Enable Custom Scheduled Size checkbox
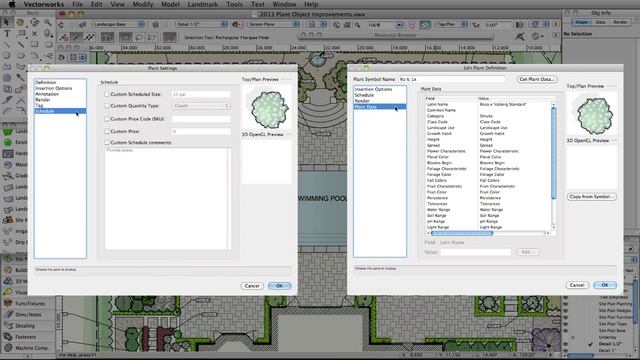The width and height of the screenshot is (640, 360). point(107,94)
